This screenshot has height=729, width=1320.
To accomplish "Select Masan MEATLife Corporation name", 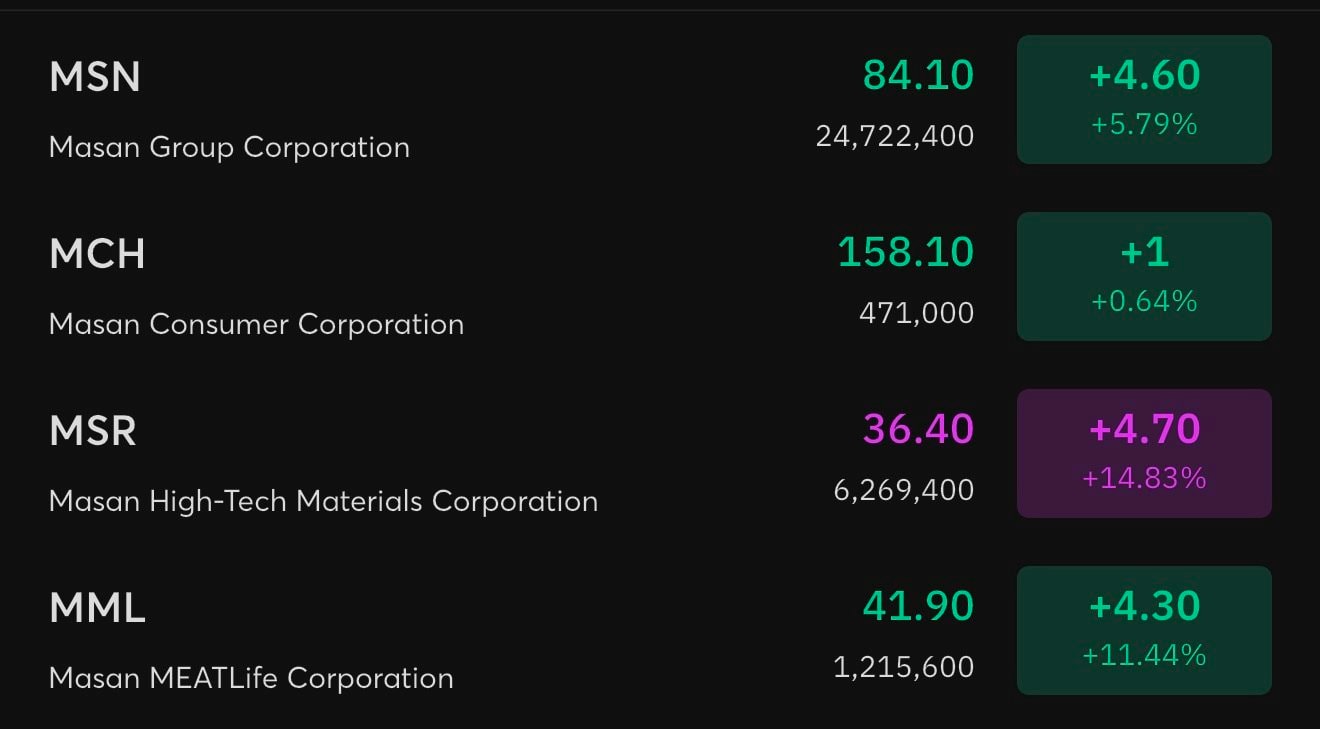I will pos(251,678).
